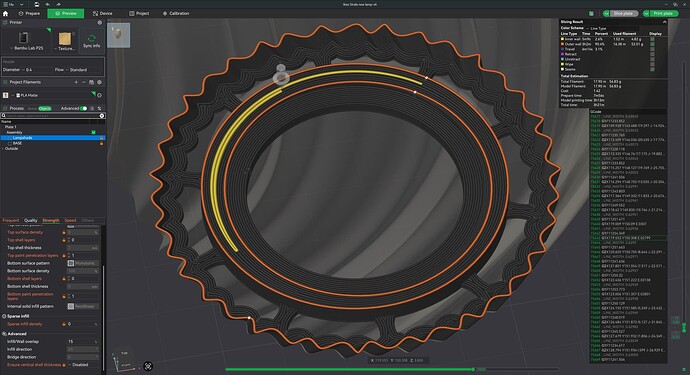Expand the Outside tree item

pyautogui.click(x=3, y=149)
